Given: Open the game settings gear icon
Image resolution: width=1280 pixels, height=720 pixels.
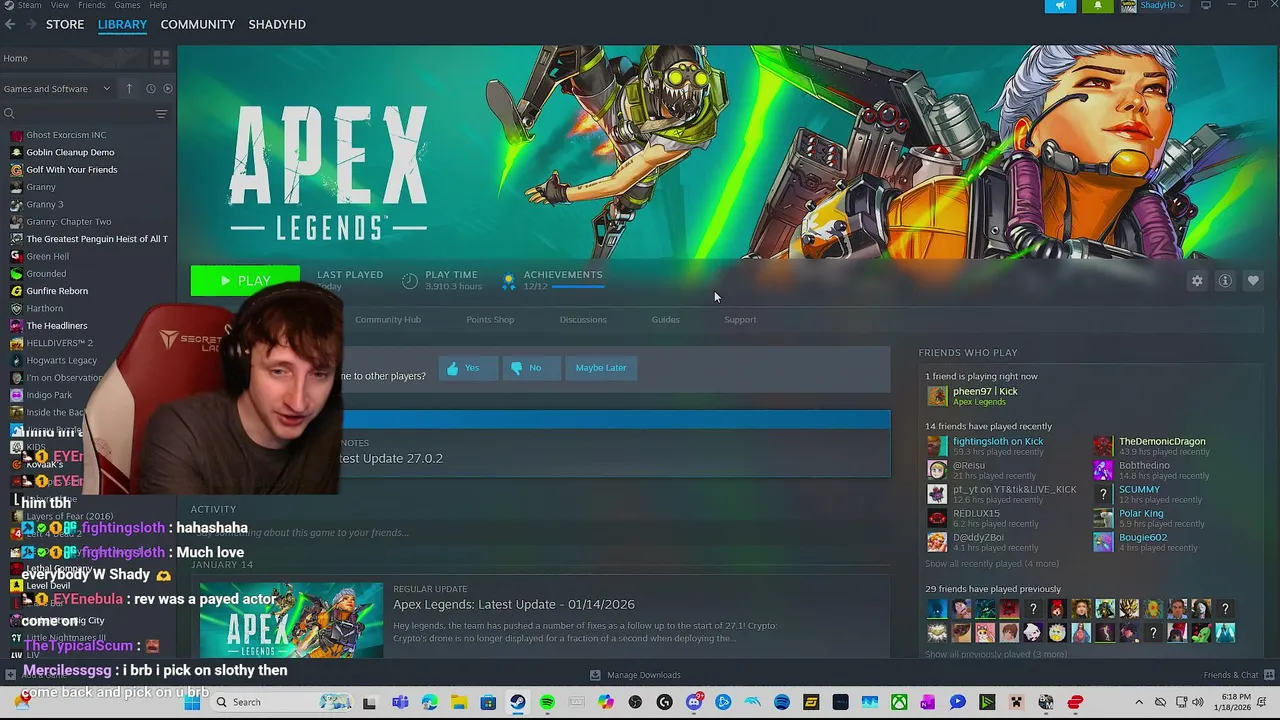Looking at the screenshot, I should pos(1197,281).
